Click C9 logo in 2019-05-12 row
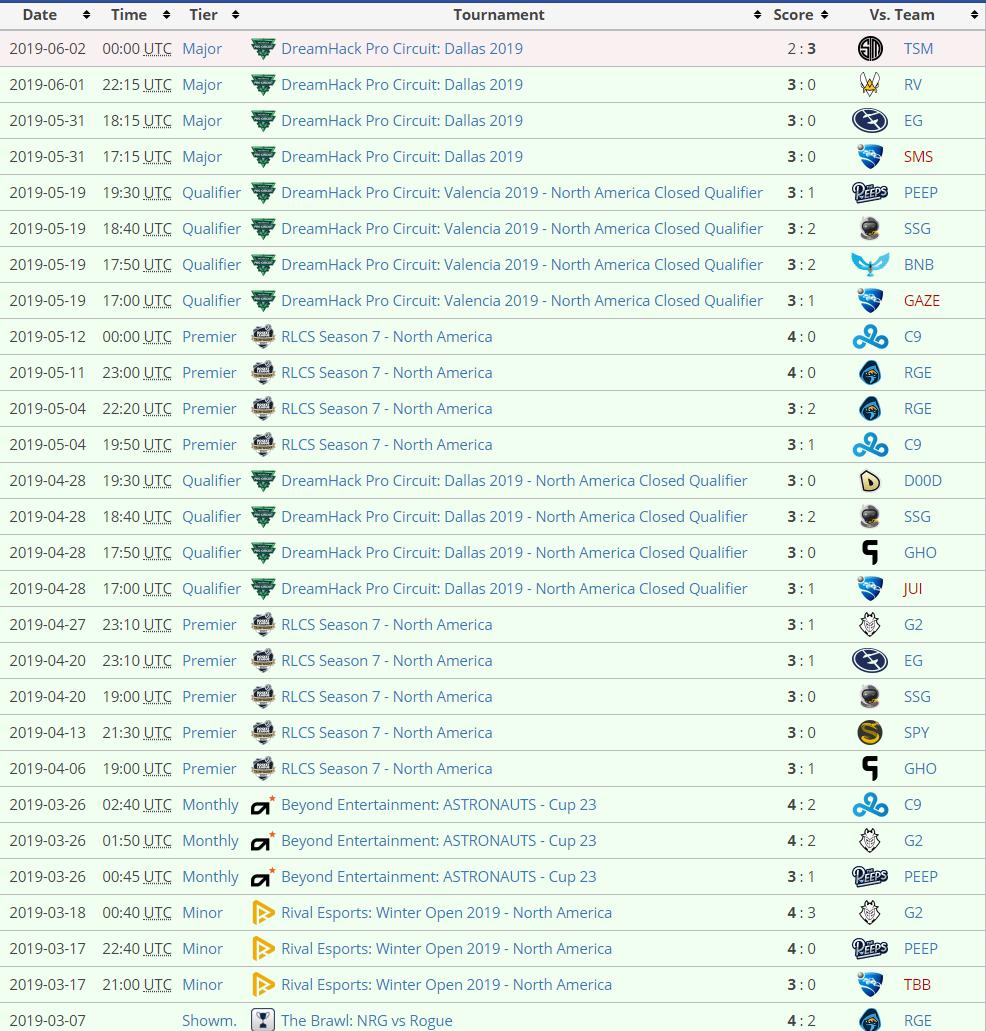The image size is (986, 1031). pos(870,337)
